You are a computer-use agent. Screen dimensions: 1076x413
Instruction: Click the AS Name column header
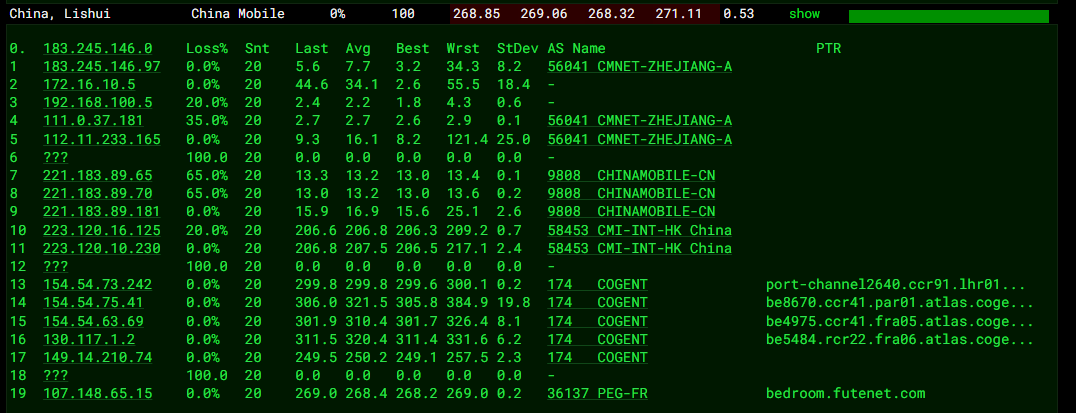[x=576, y=49]
